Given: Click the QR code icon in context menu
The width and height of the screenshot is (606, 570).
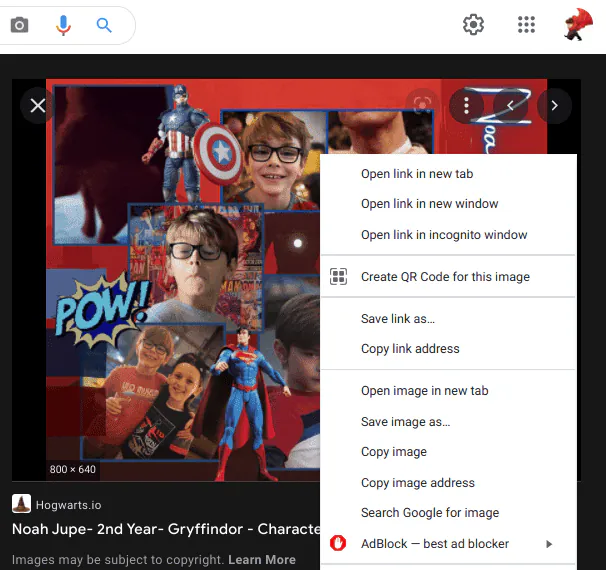Looking at the screenshot, I should (338, 277).
